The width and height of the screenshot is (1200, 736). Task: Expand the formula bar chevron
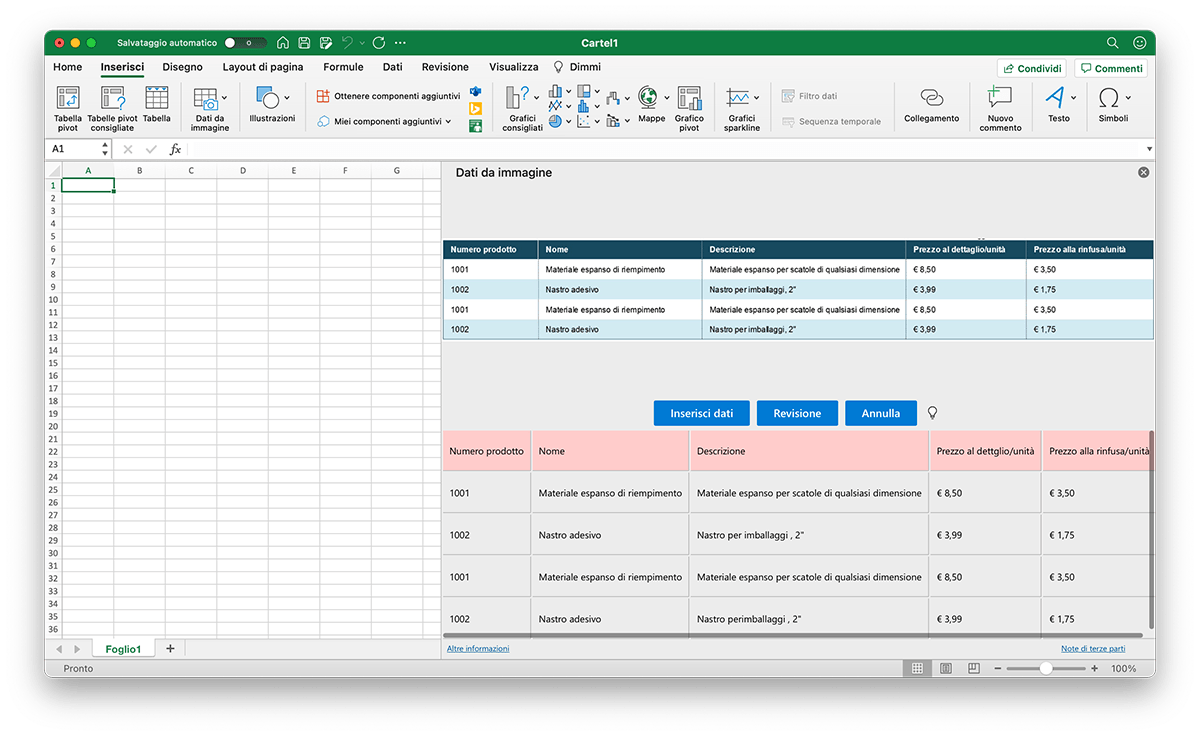[x=1149, y=149]
